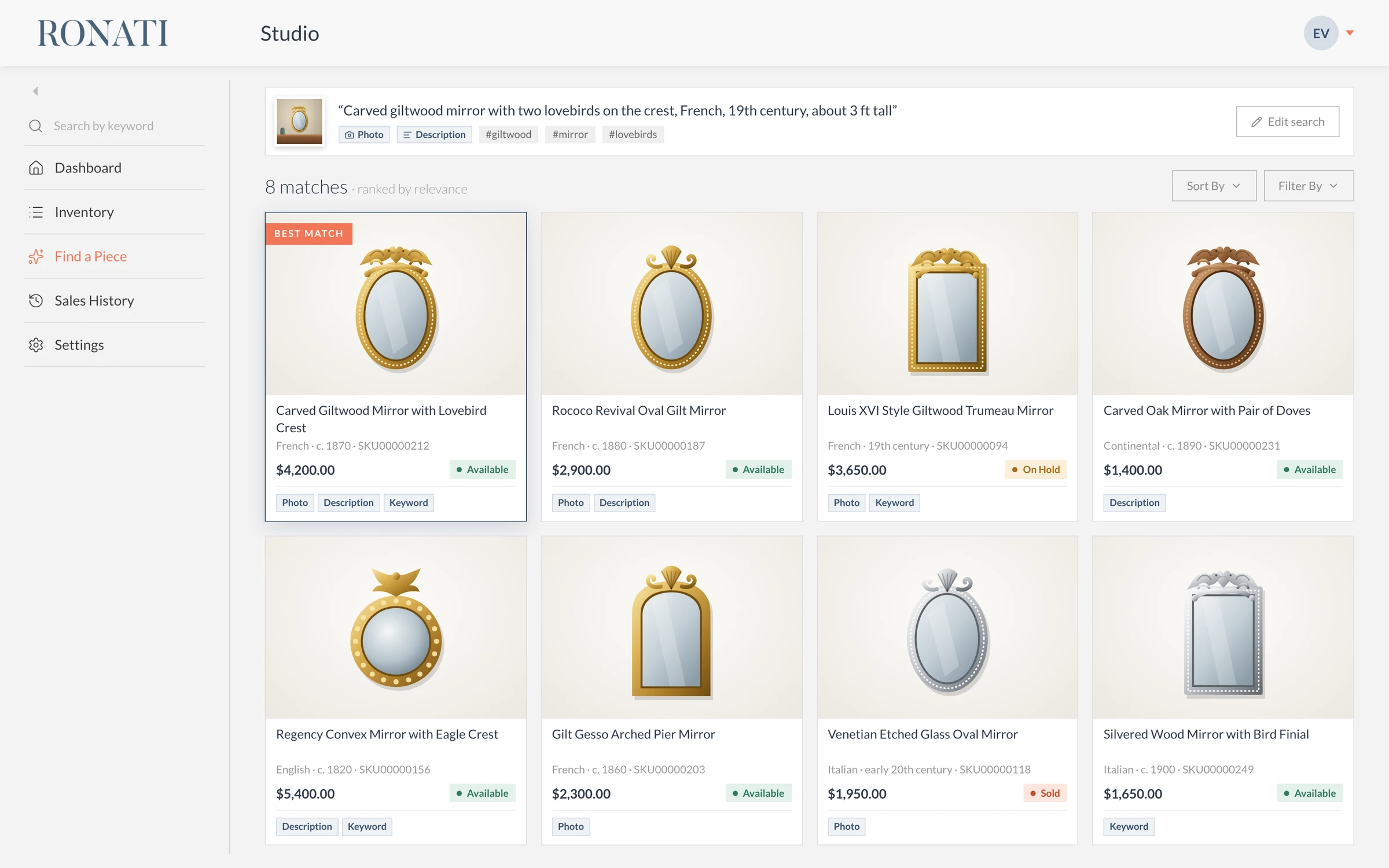This screenshot has width=1389, height=868.
Task: Click the Sales History clock icon
Action: [36, 300]
